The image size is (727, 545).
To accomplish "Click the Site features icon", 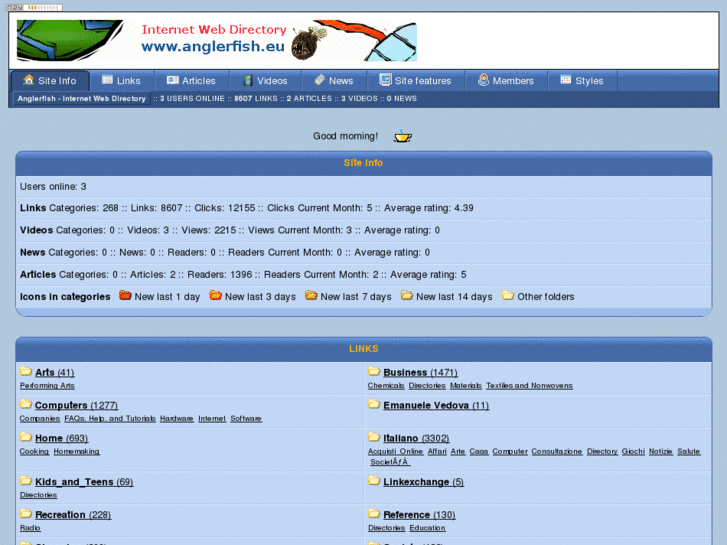I will tap(385, 80).
